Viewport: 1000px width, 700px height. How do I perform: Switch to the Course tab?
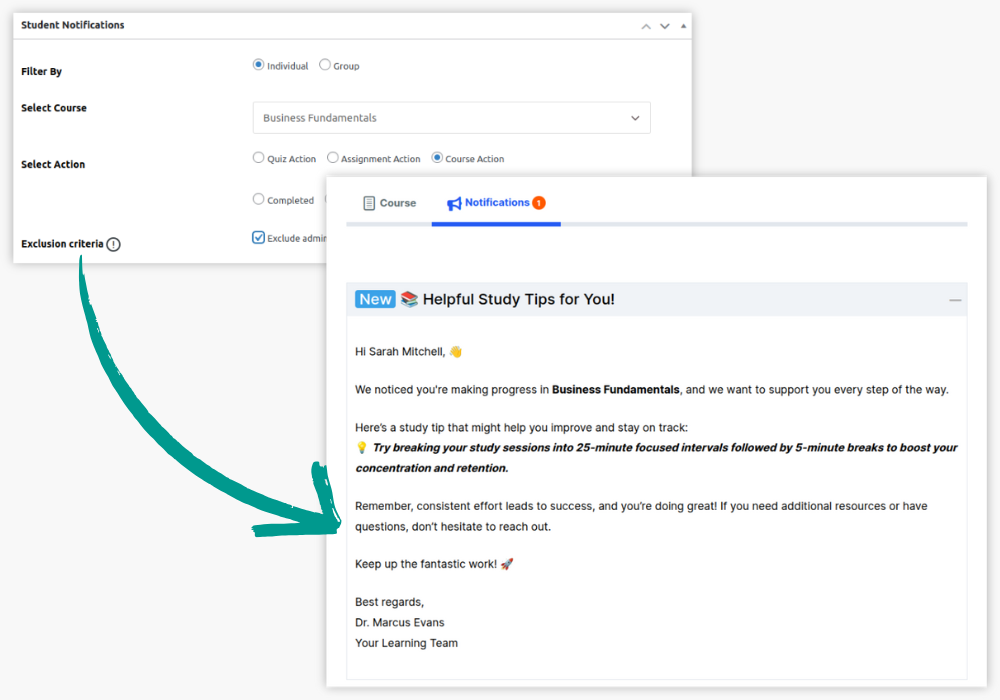pyautogui.click(x=389, y=203)
